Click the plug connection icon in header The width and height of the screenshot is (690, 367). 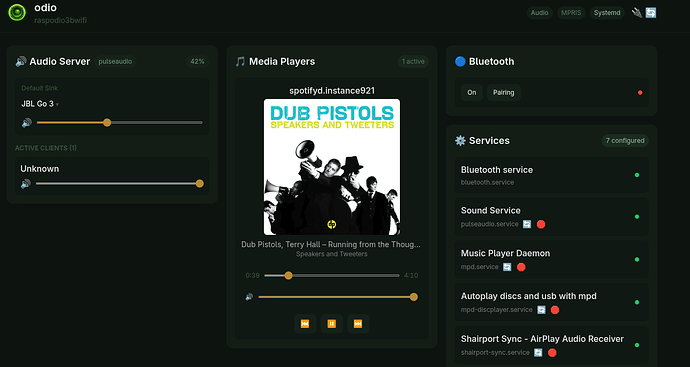tap(637, 13)
